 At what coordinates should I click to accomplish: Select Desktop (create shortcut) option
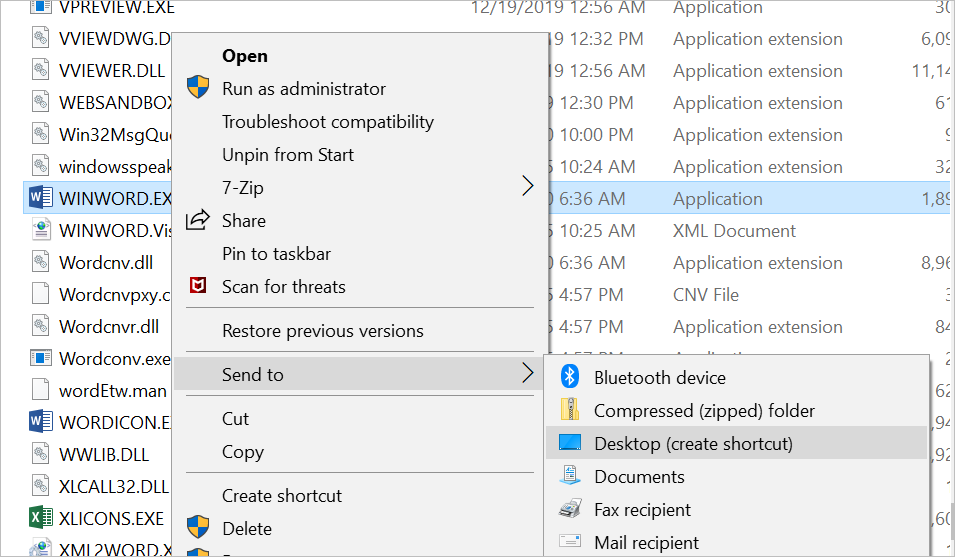[692, 443]
